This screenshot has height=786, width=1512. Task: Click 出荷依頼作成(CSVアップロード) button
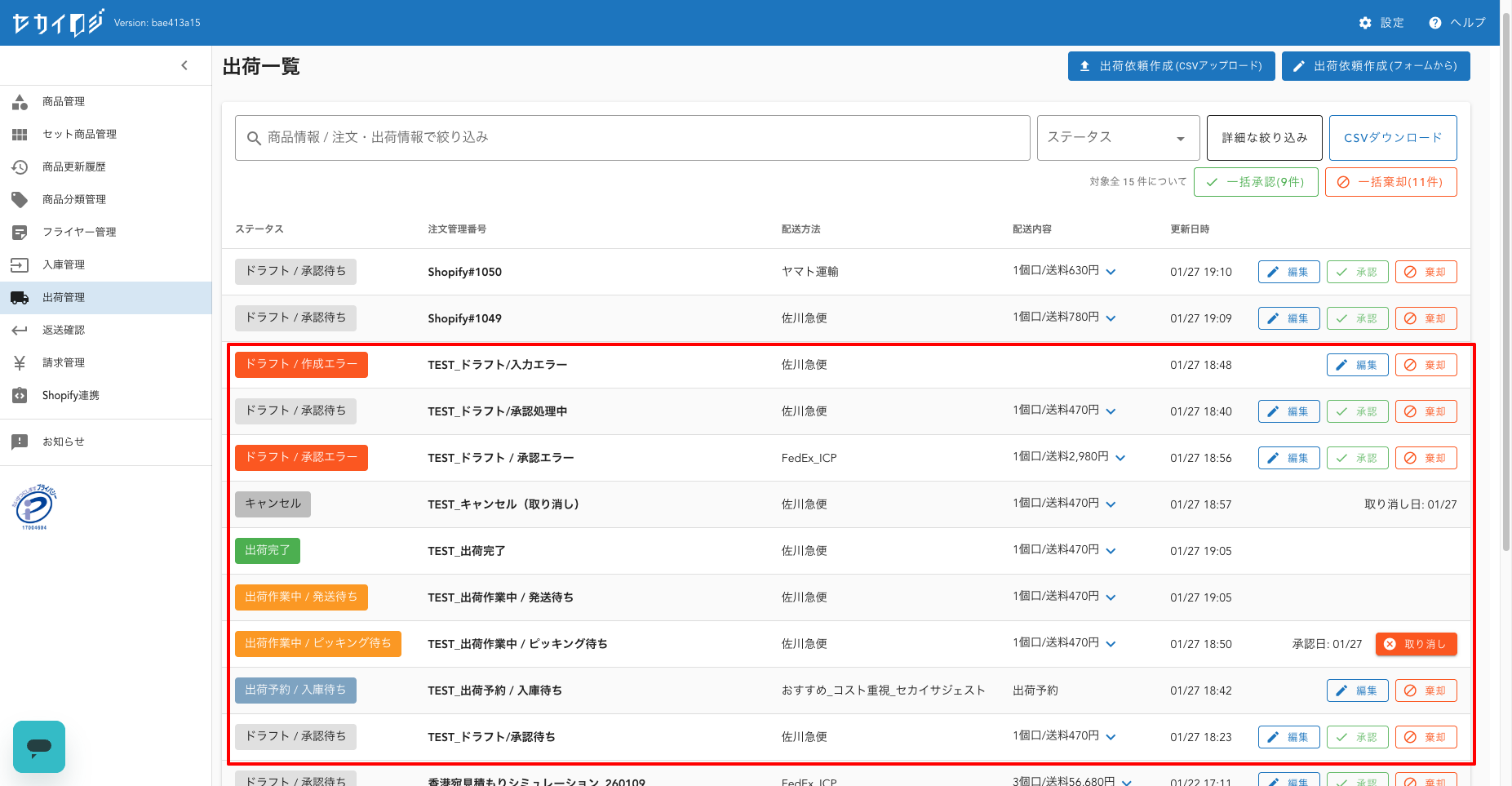1171,66
